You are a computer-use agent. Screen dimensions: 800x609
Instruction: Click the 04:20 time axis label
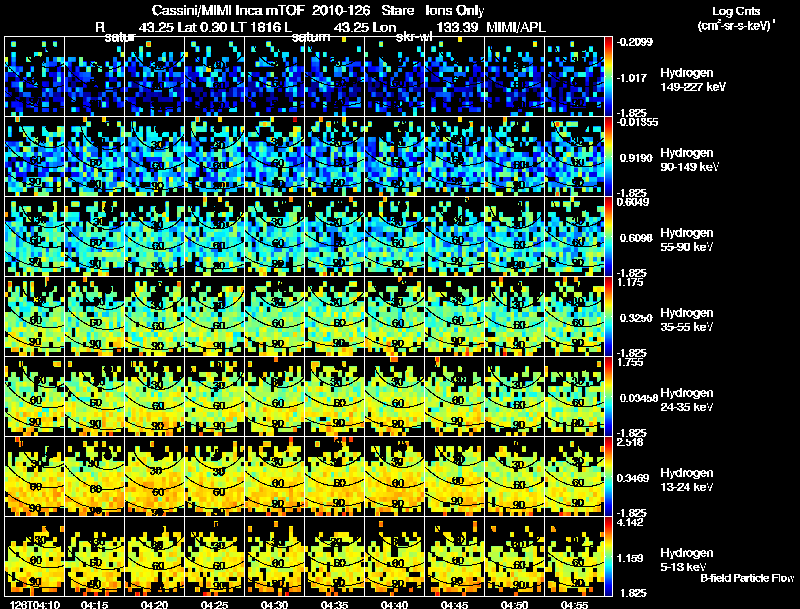click(x=154, y=604)
